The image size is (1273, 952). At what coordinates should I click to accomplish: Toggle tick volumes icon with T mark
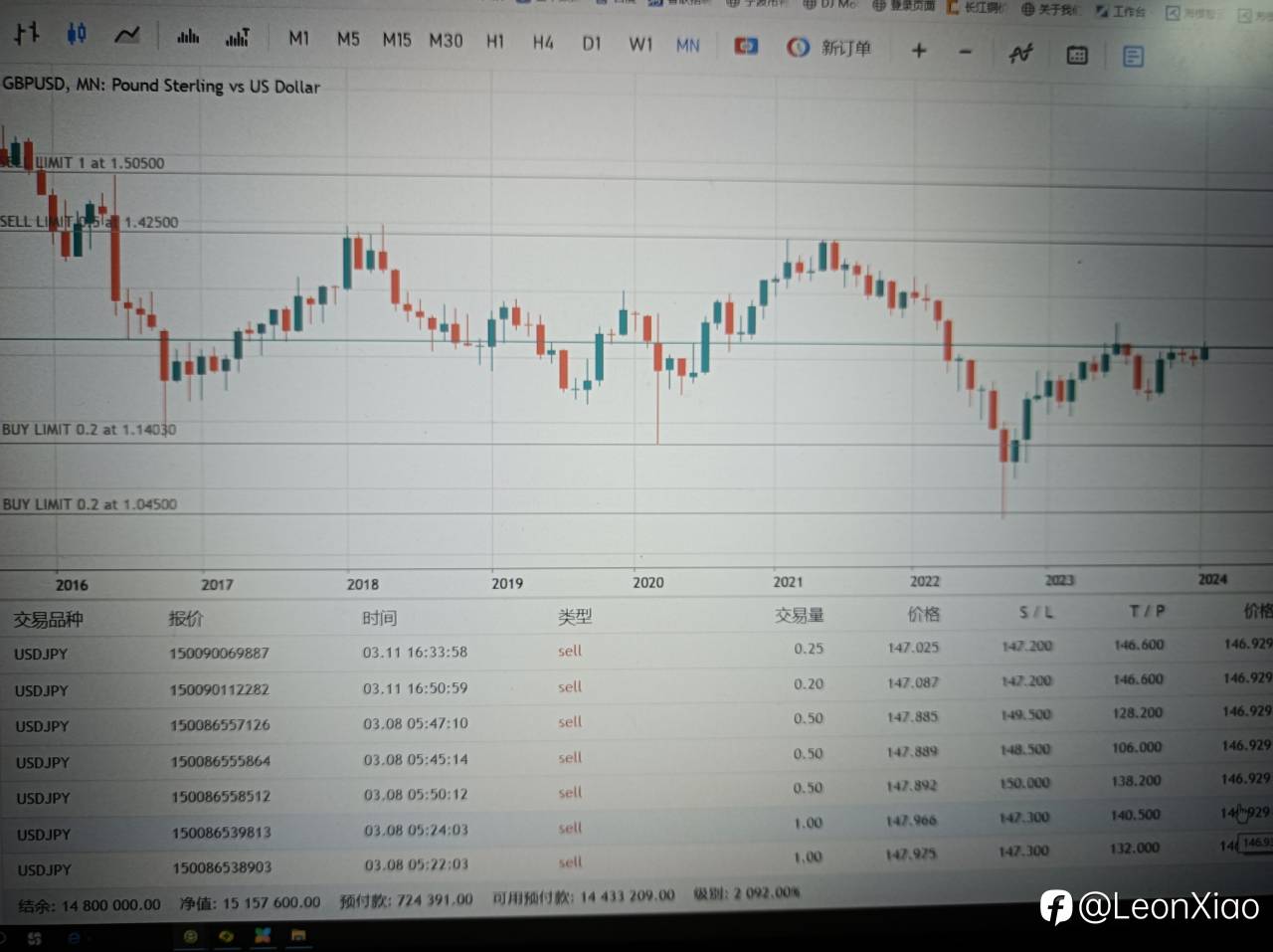pos(238,38)
